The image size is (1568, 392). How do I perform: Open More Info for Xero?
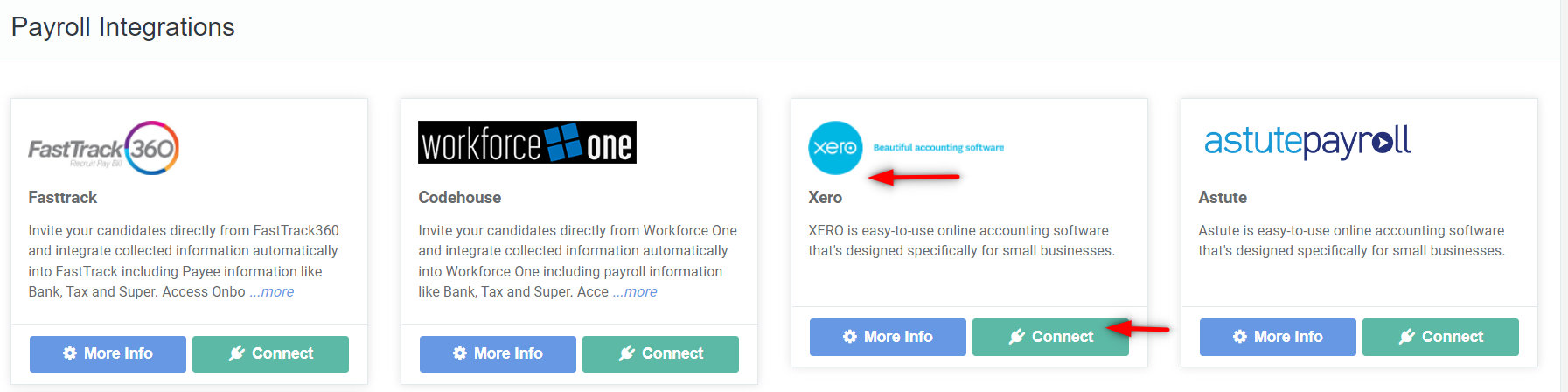point(888,337)
